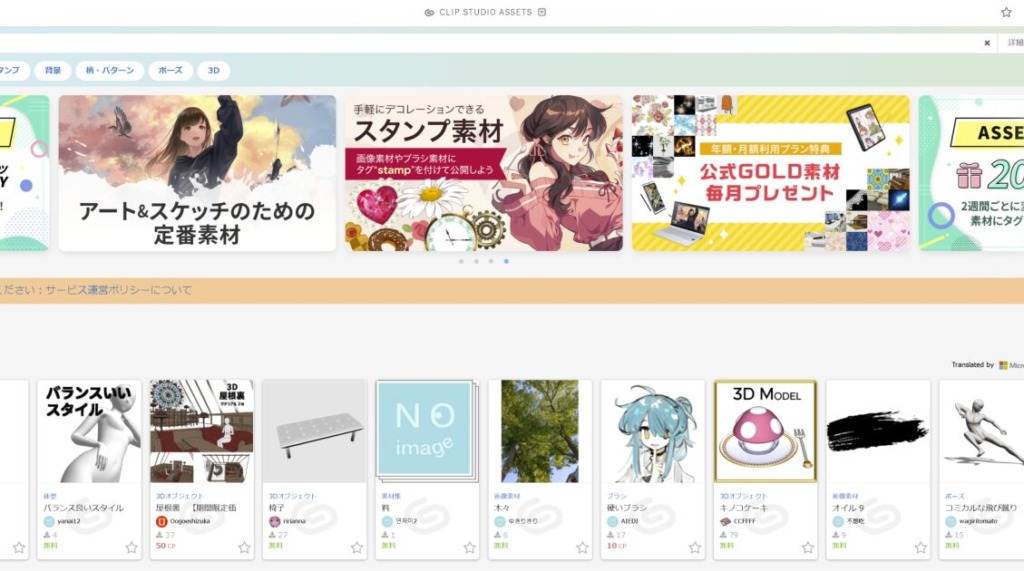This screenshot has height=571, width=1024.
Task: Select the 背景 category tag
Action: (53, 71)
